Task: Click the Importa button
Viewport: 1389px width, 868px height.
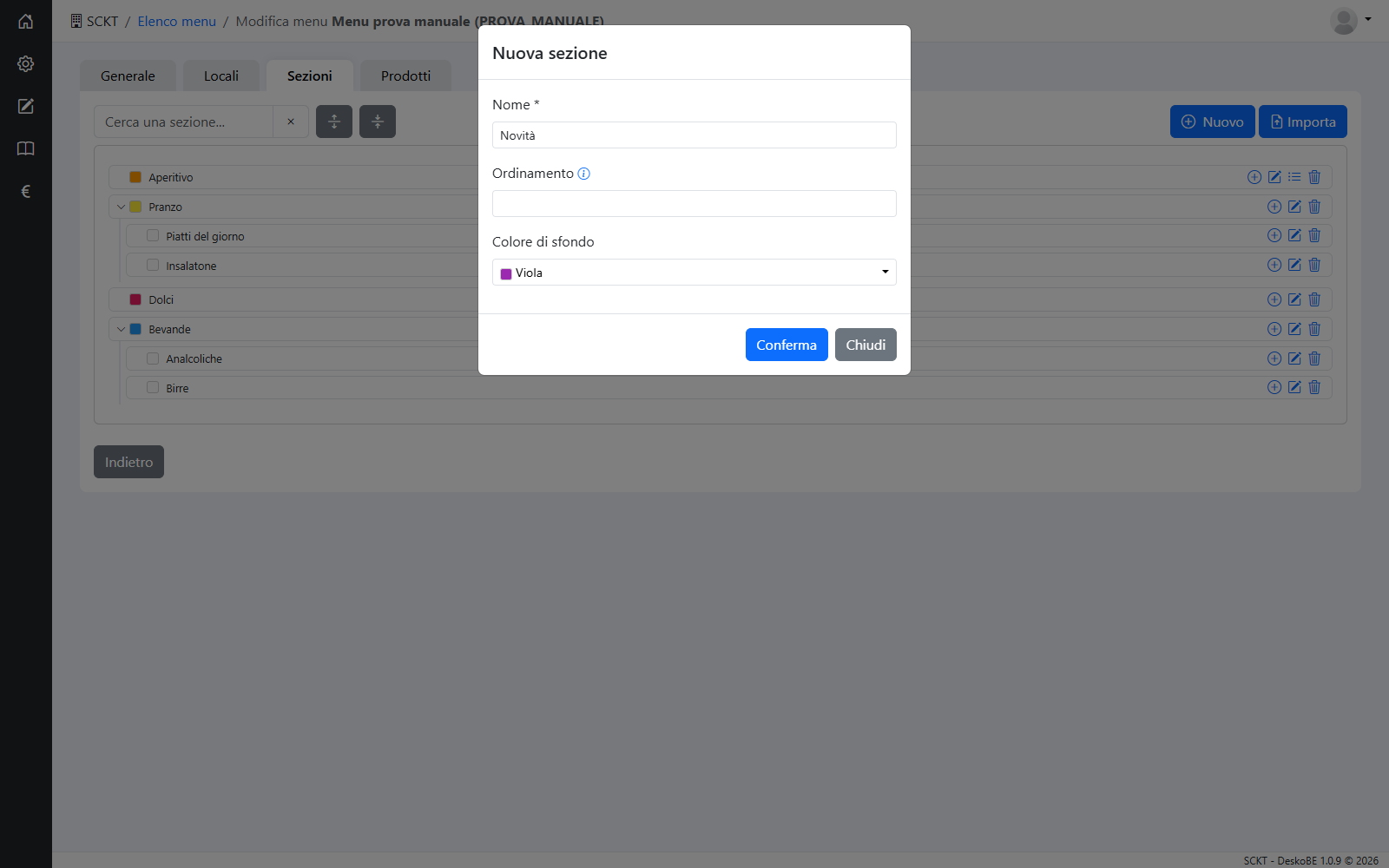Action: 1303,122
